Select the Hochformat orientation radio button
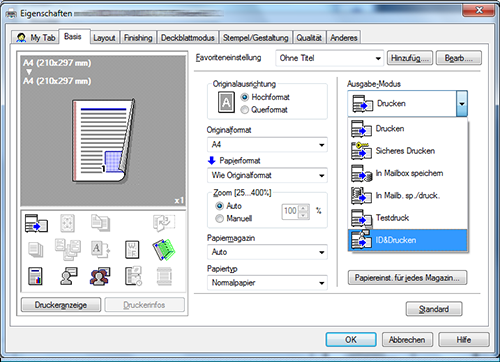Viewport: 500px width, 362px height. 245,97
